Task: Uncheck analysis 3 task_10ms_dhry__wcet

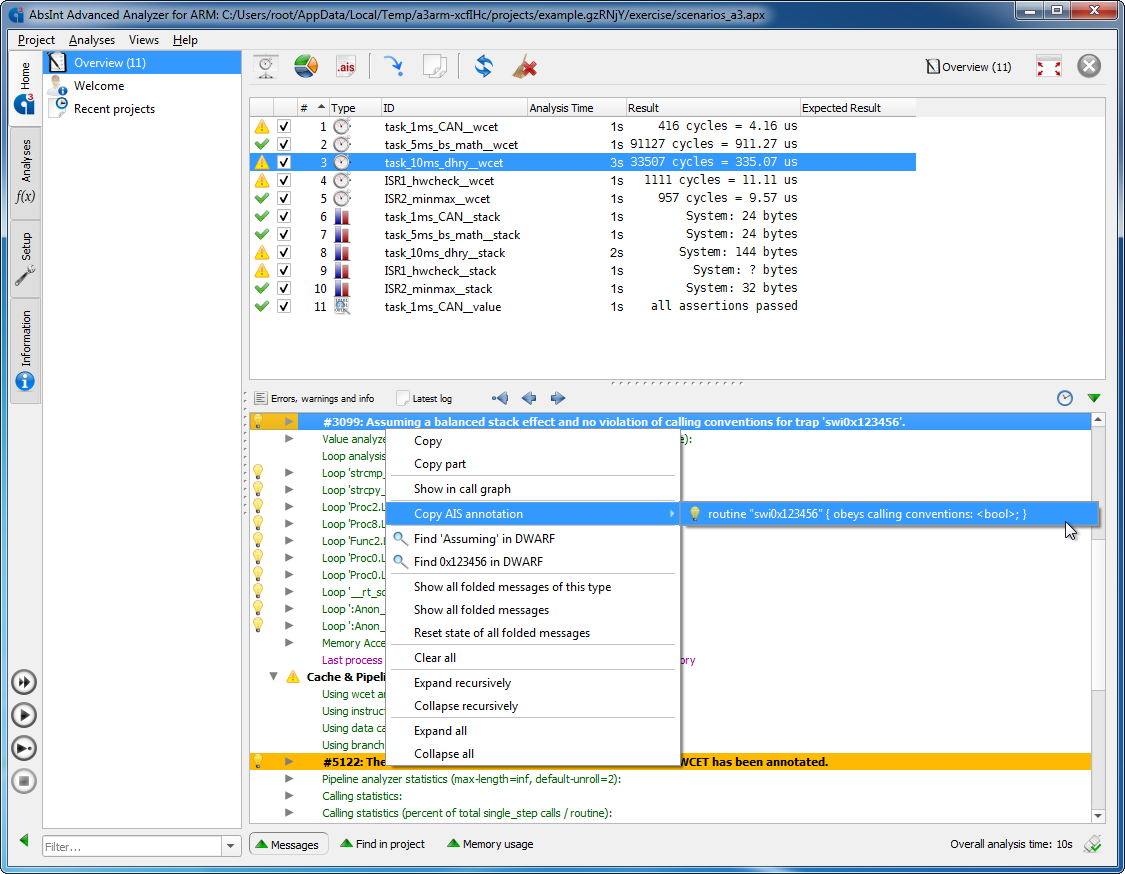Action: (284, 162)
